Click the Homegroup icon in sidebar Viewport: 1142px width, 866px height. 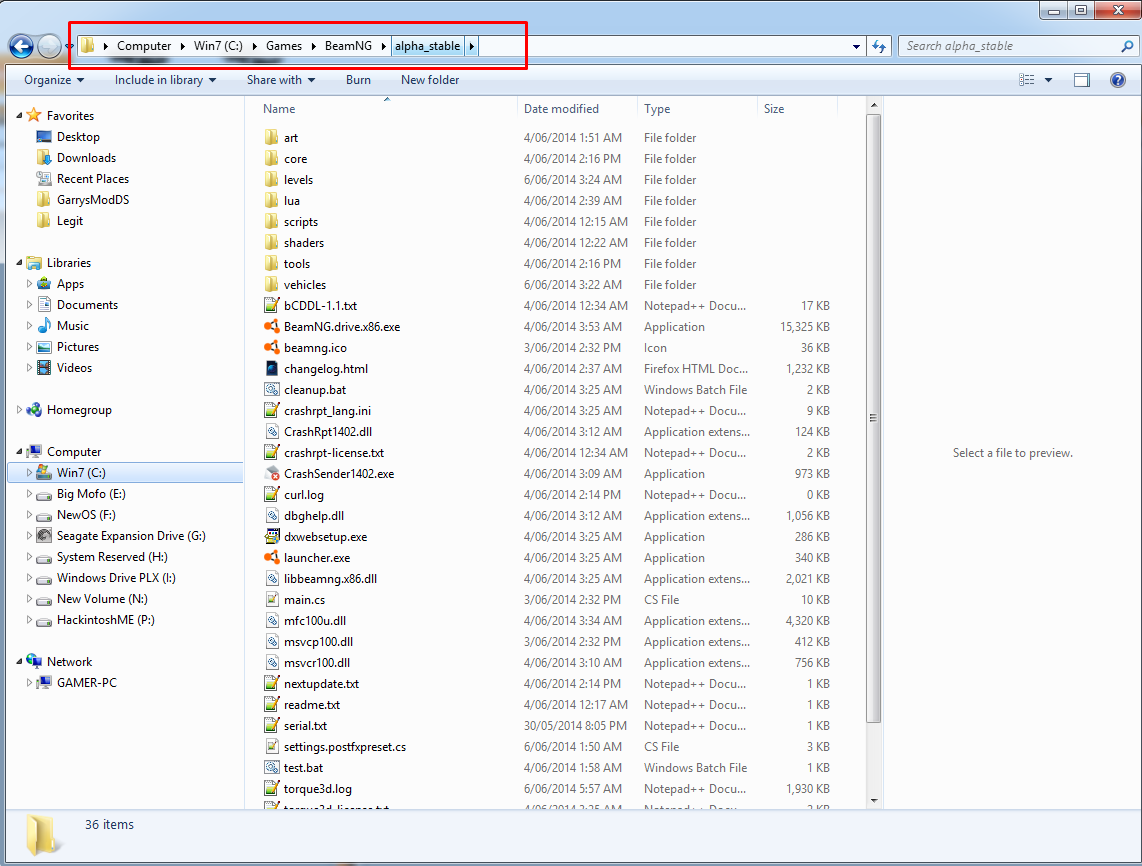[x=34, y=410]
